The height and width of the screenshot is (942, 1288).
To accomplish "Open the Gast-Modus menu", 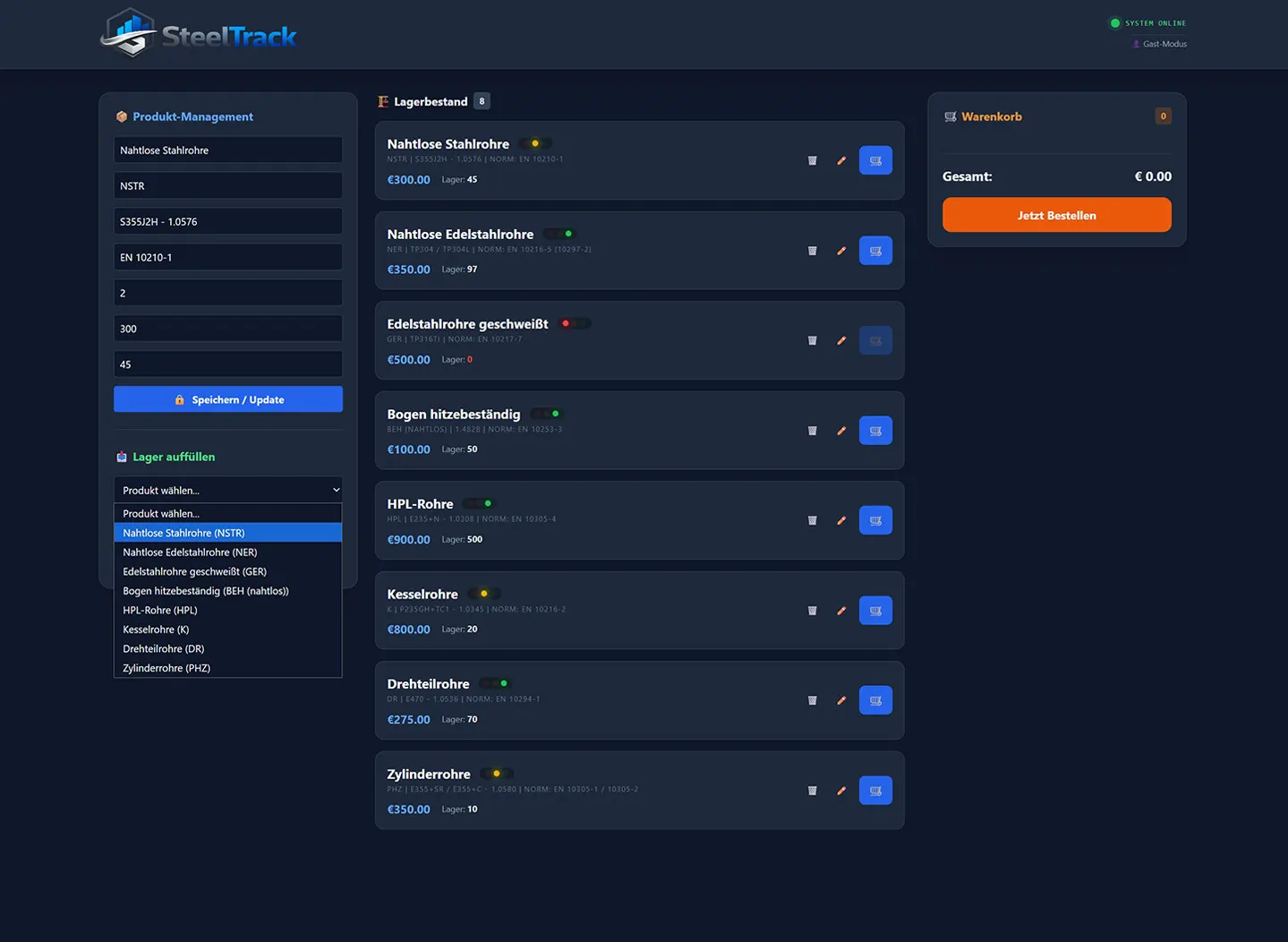I will (x=1159, y=43).
